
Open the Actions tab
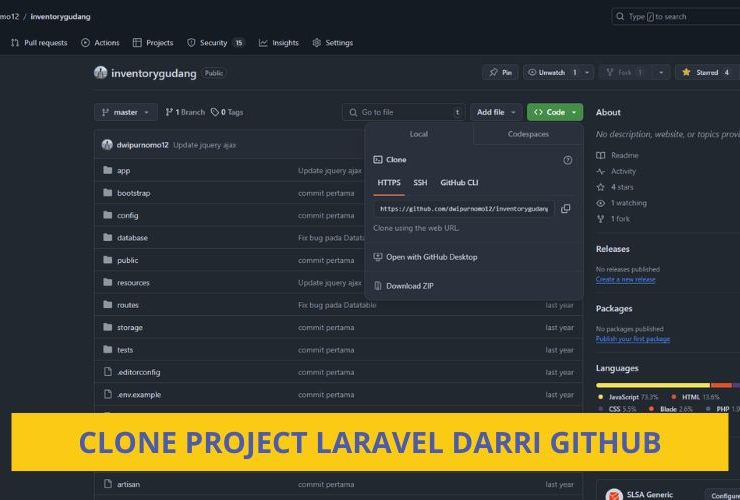point(100,42)
